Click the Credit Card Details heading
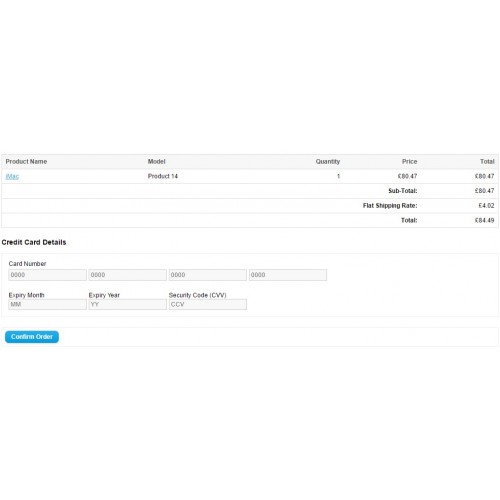The width and height of the screenshot is (500, 500). 34,242
